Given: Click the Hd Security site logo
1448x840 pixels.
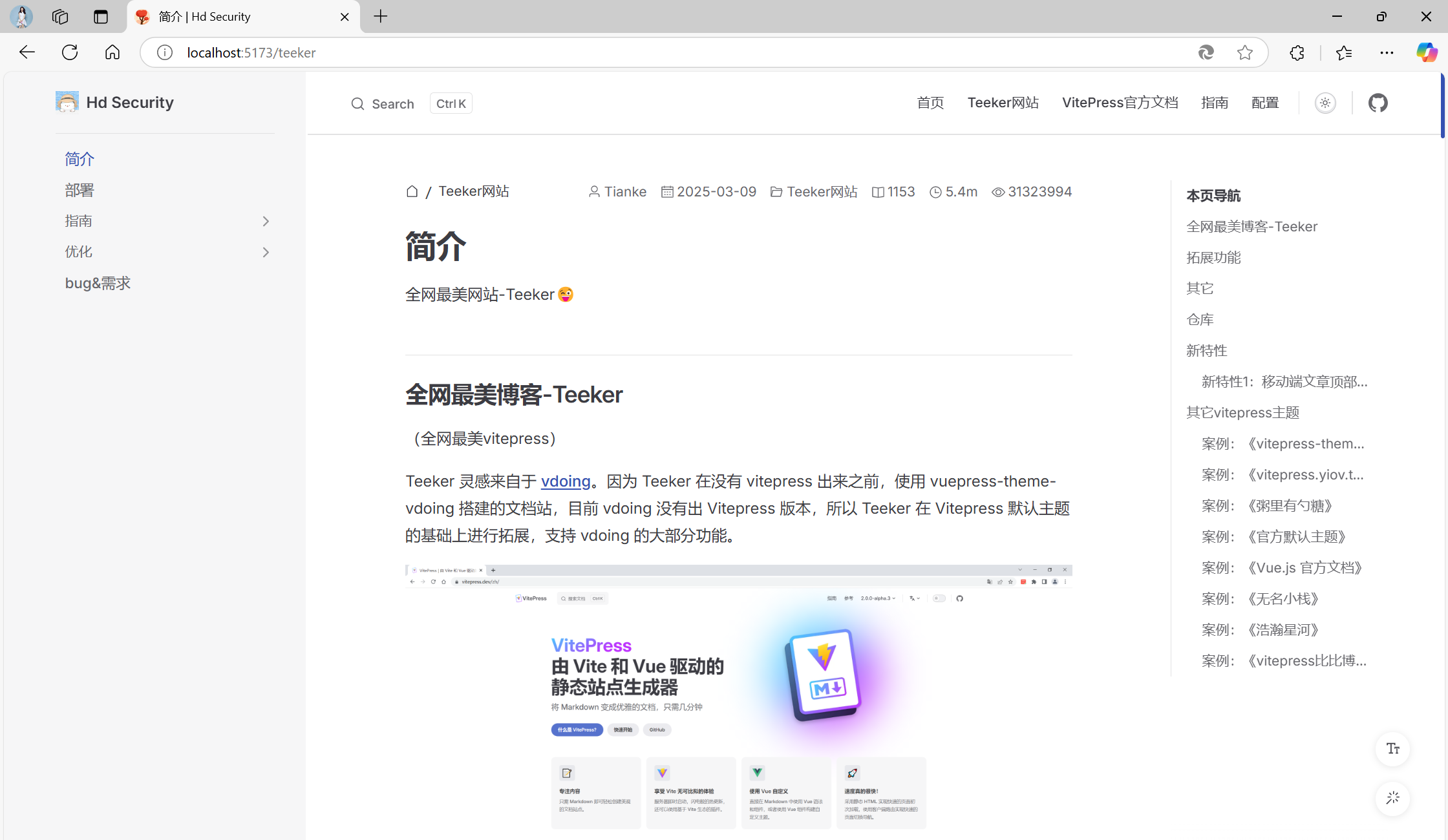Looking at the screenshot, I should coord(67,102).
